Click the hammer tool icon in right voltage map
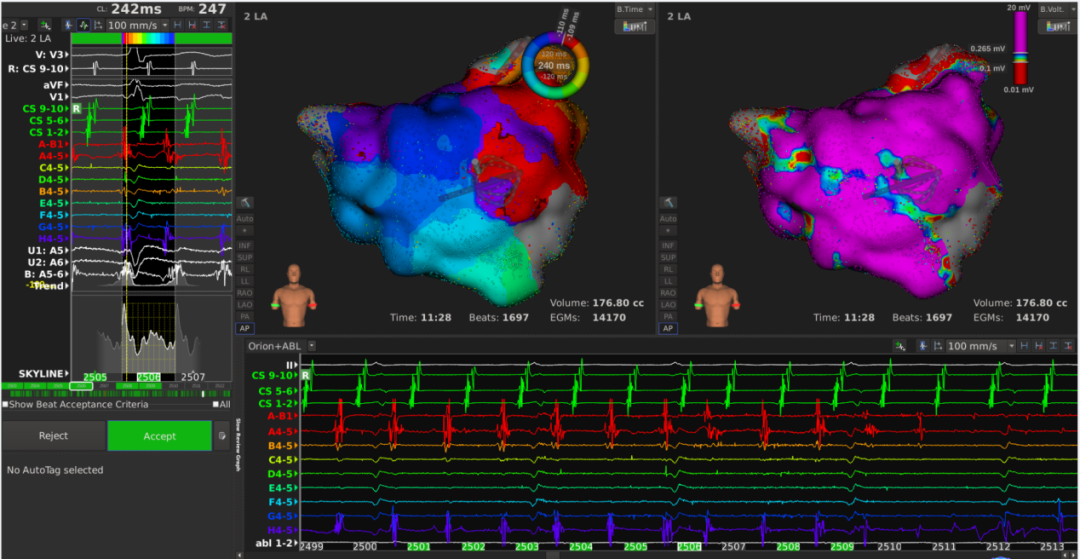Screen dimensions: 1080x559 coord(668,203)
